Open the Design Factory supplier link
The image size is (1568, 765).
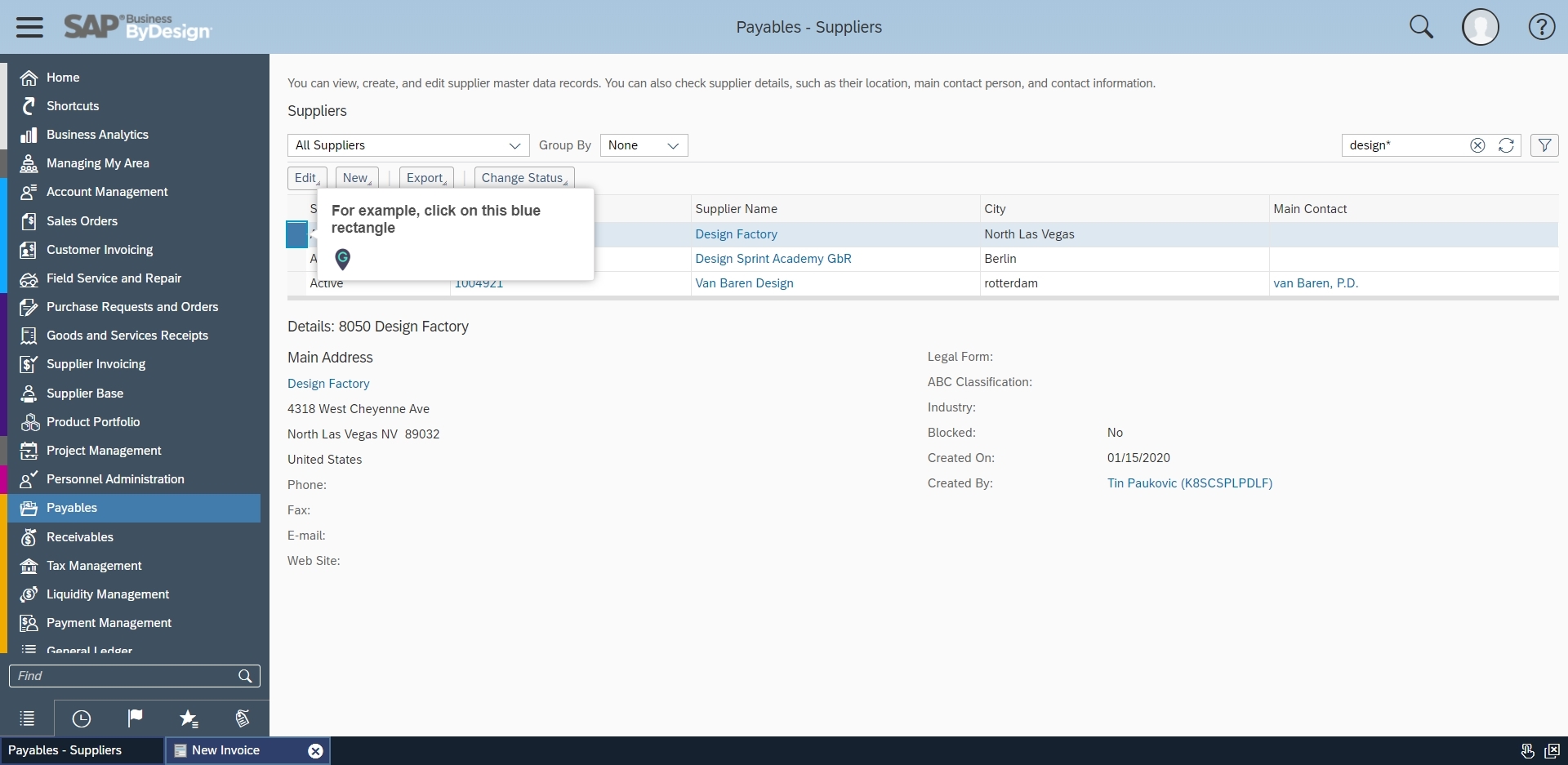click(x=736, y=234)
